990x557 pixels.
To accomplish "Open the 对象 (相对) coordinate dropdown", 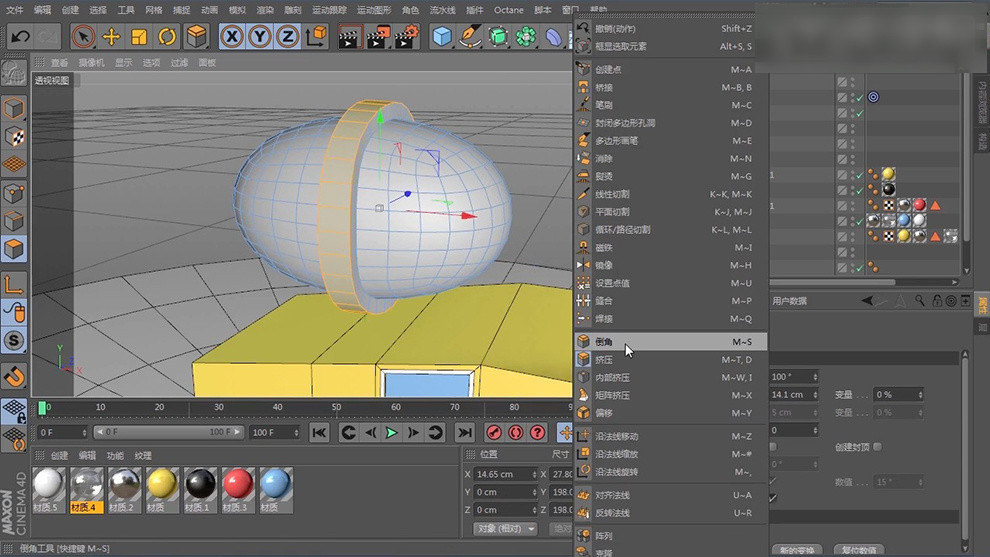I will pos(505,529).
